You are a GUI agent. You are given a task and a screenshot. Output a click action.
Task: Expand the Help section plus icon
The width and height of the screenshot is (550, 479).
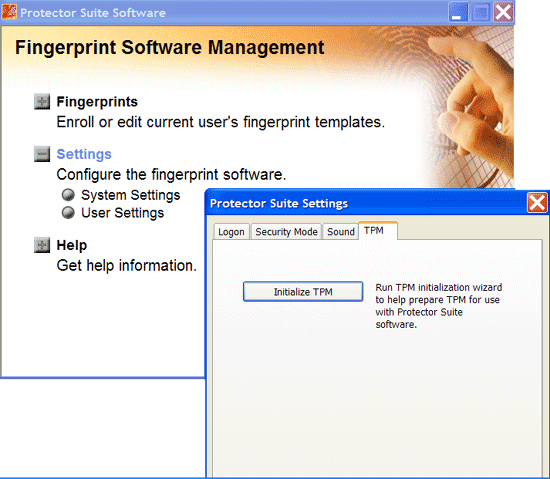click(42, 245)
